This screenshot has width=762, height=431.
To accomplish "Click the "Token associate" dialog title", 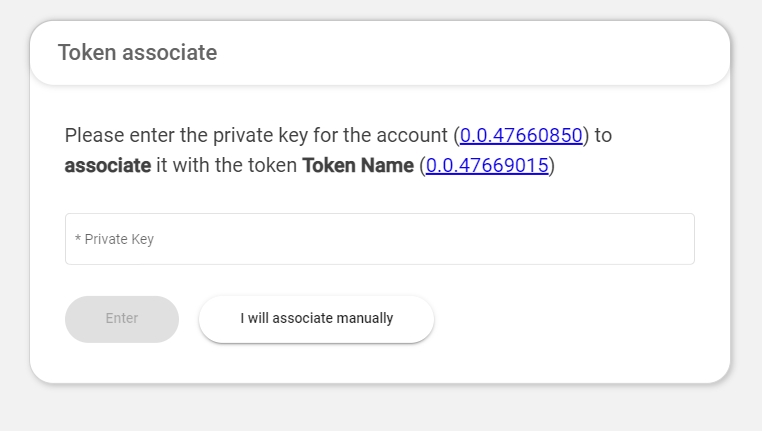I will point(137,53).
